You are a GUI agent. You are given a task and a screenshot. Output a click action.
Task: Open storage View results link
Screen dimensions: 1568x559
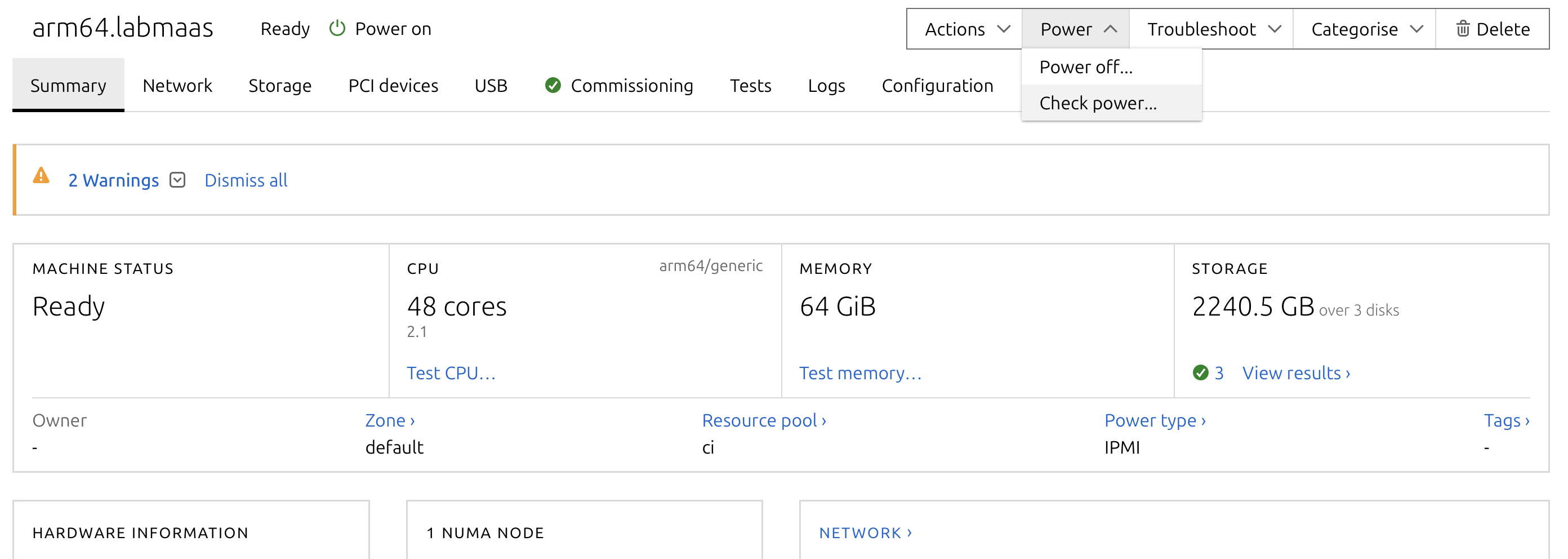coord(1296,372)
